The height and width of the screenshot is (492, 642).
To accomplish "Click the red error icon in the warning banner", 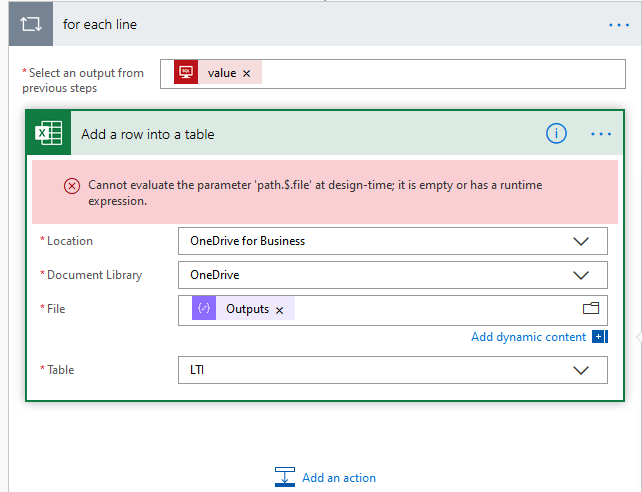I will click(x=71, y=185).
